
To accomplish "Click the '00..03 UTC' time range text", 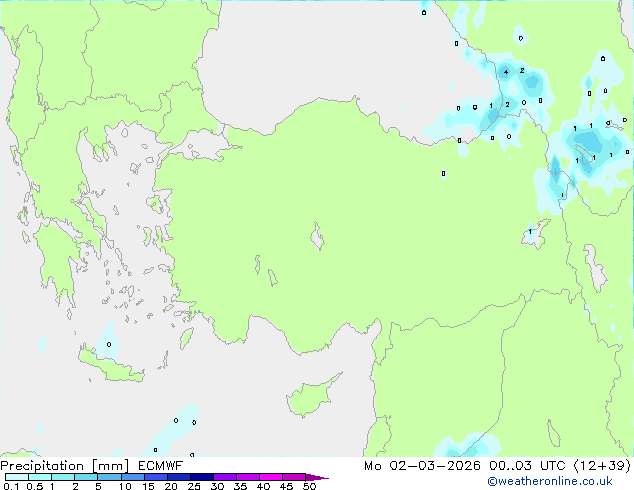I will pyautogui.click(x=527, y=466).
